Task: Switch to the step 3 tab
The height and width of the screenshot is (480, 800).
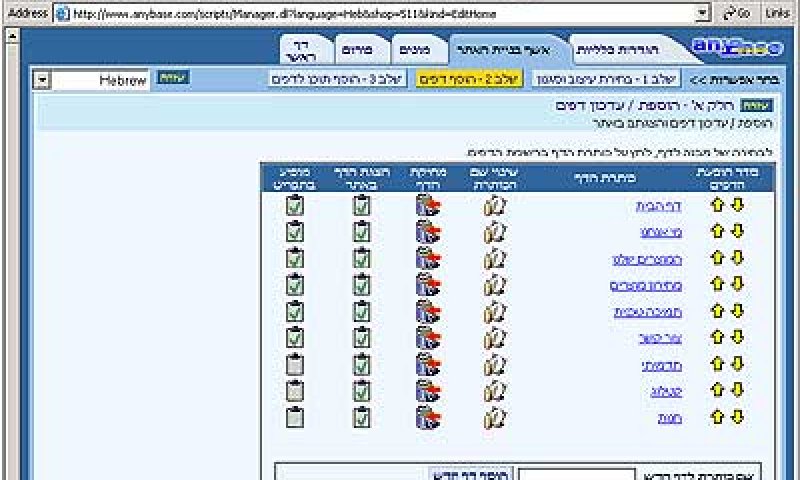Action: (x=337, y=79)
